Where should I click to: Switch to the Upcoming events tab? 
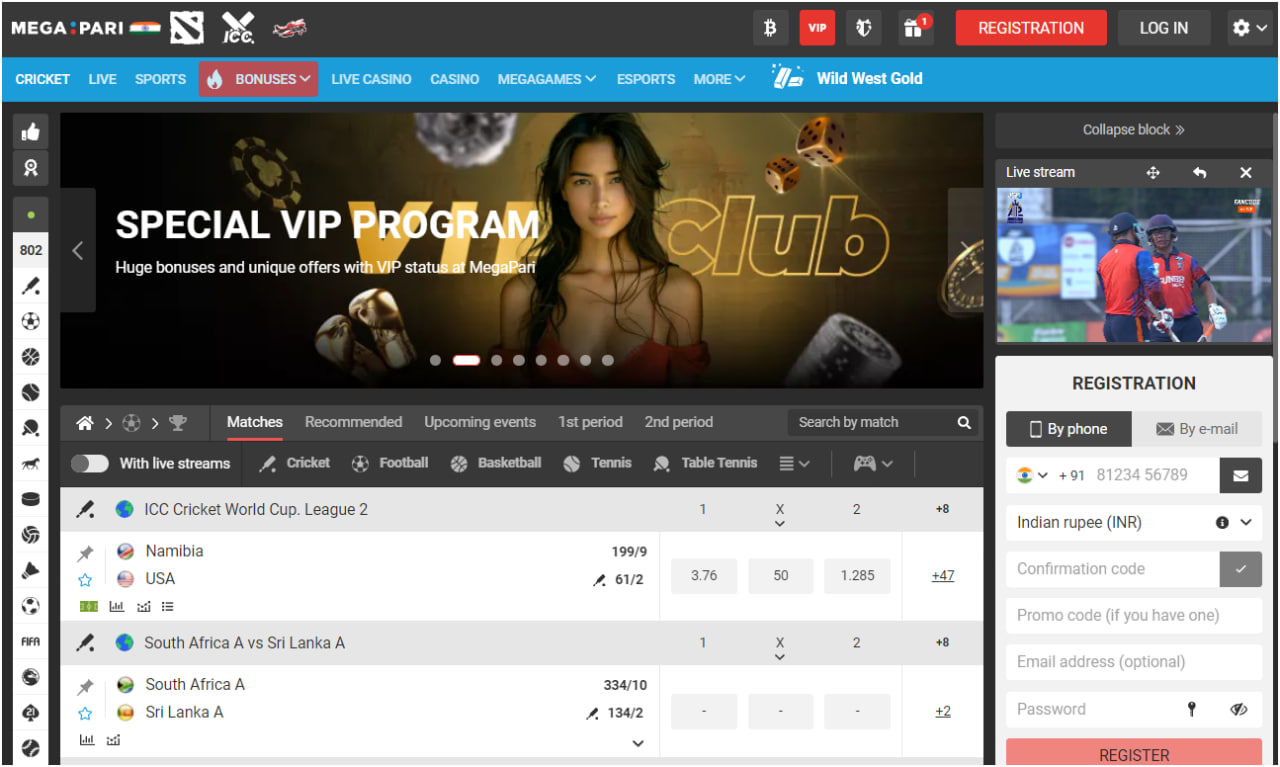[x=480, y=422]
